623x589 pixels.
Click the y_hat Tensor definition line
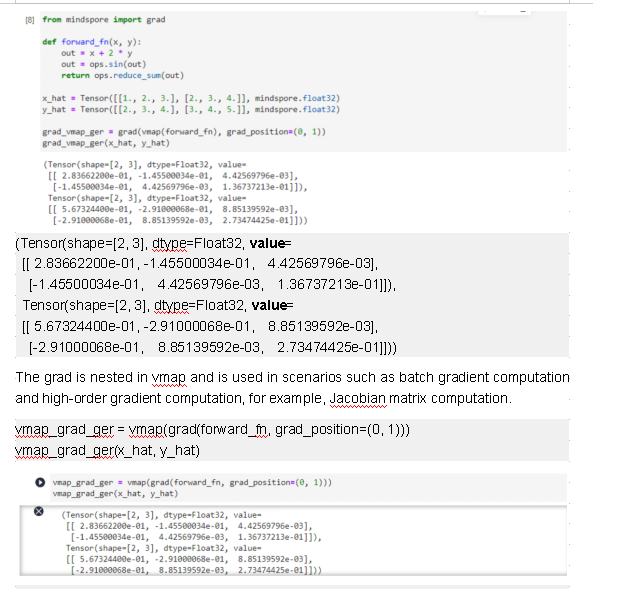pyautogui.click(x=190, y=108)
